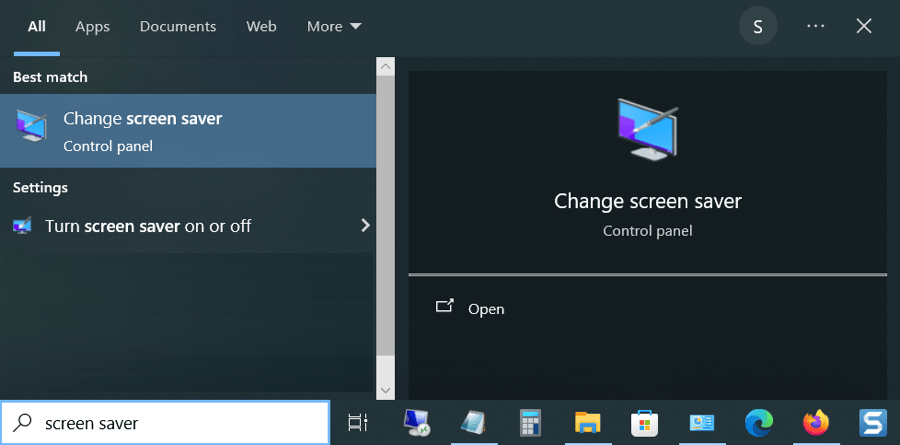Click the results list scrollbar thumb
The width and height of the screenshot is (900, 445).
[386, 215]
